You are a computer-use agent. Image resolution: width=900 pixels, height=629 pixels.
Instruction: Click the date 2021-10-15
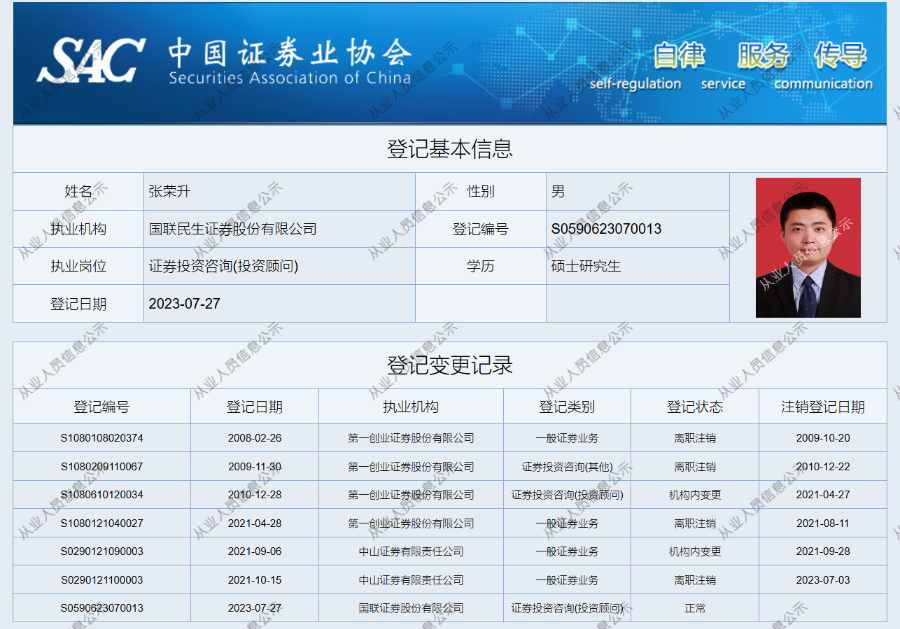coord(254,580)
